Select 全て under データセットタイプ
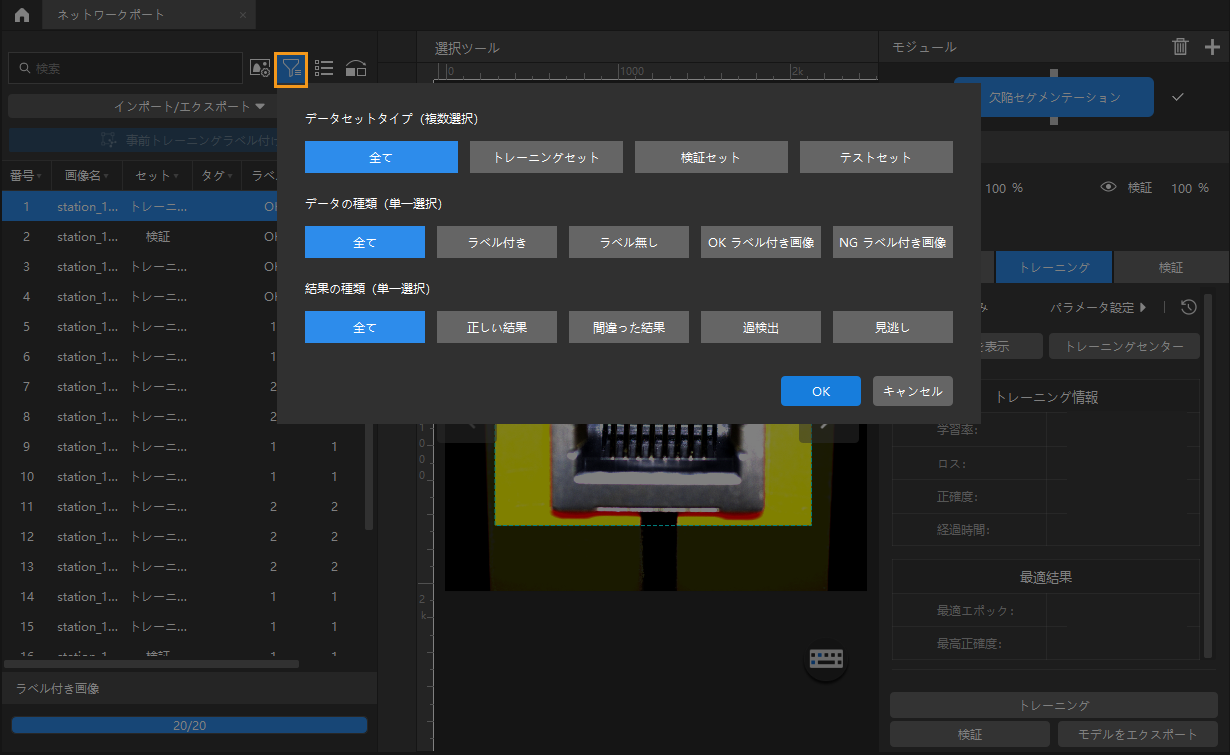This screenshot has width=1230, height=755. click(x=381, y=157)
